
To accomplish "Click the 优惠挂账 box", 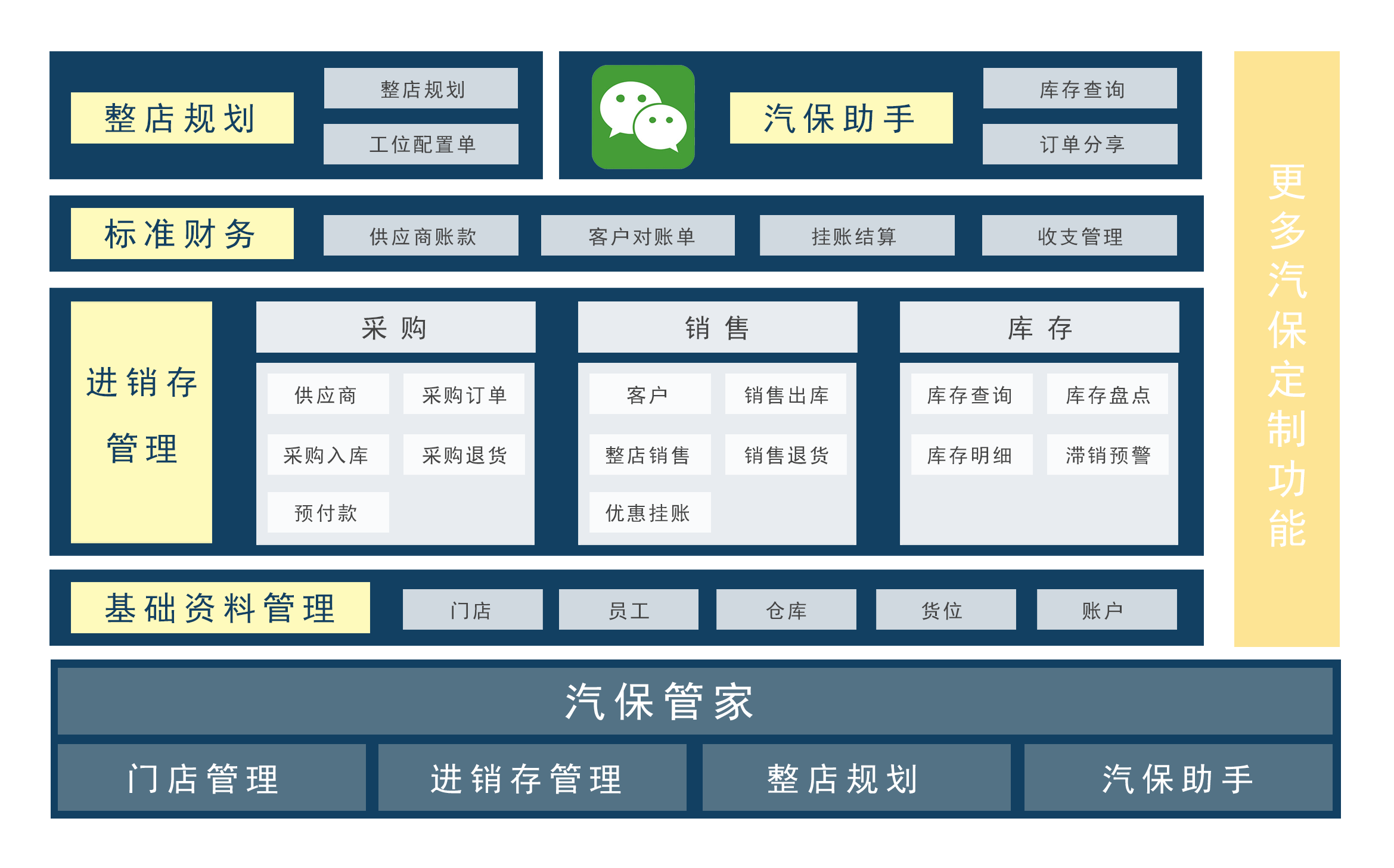I will 650,512.
